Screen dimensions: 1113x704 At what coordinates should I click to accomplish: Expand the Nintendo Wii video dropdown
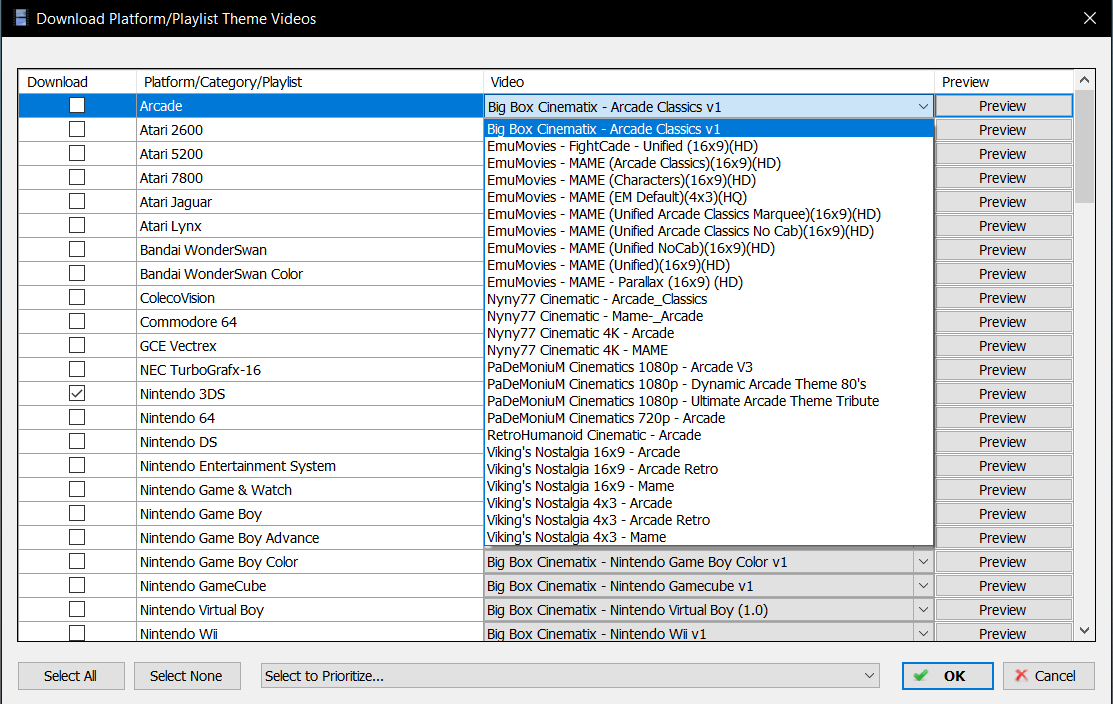pyautogui.click(x=923, y=633)
